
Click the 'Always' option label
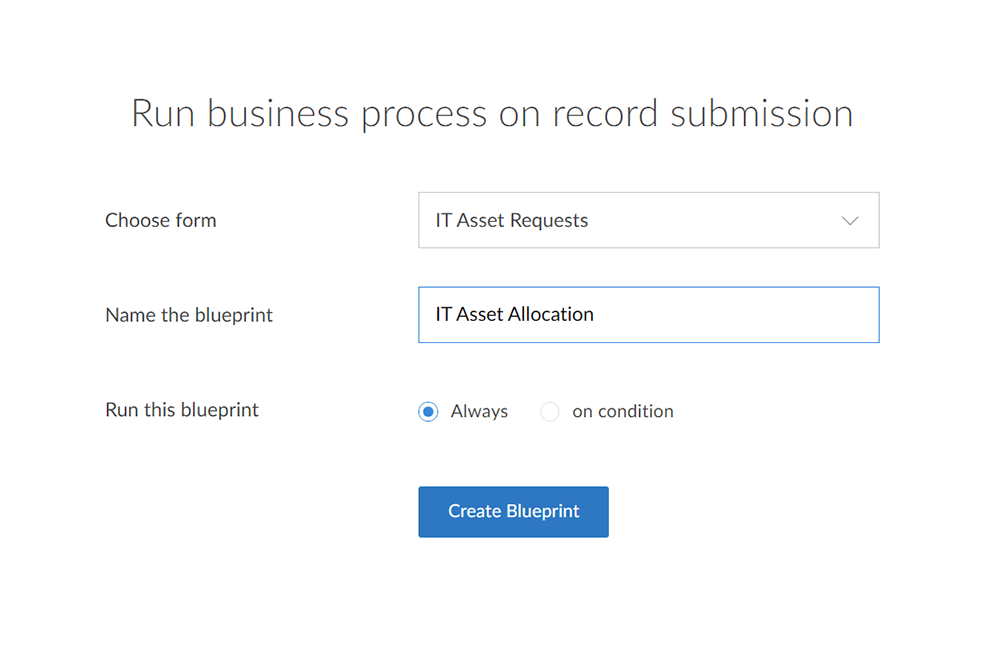[x=479, y=411]
